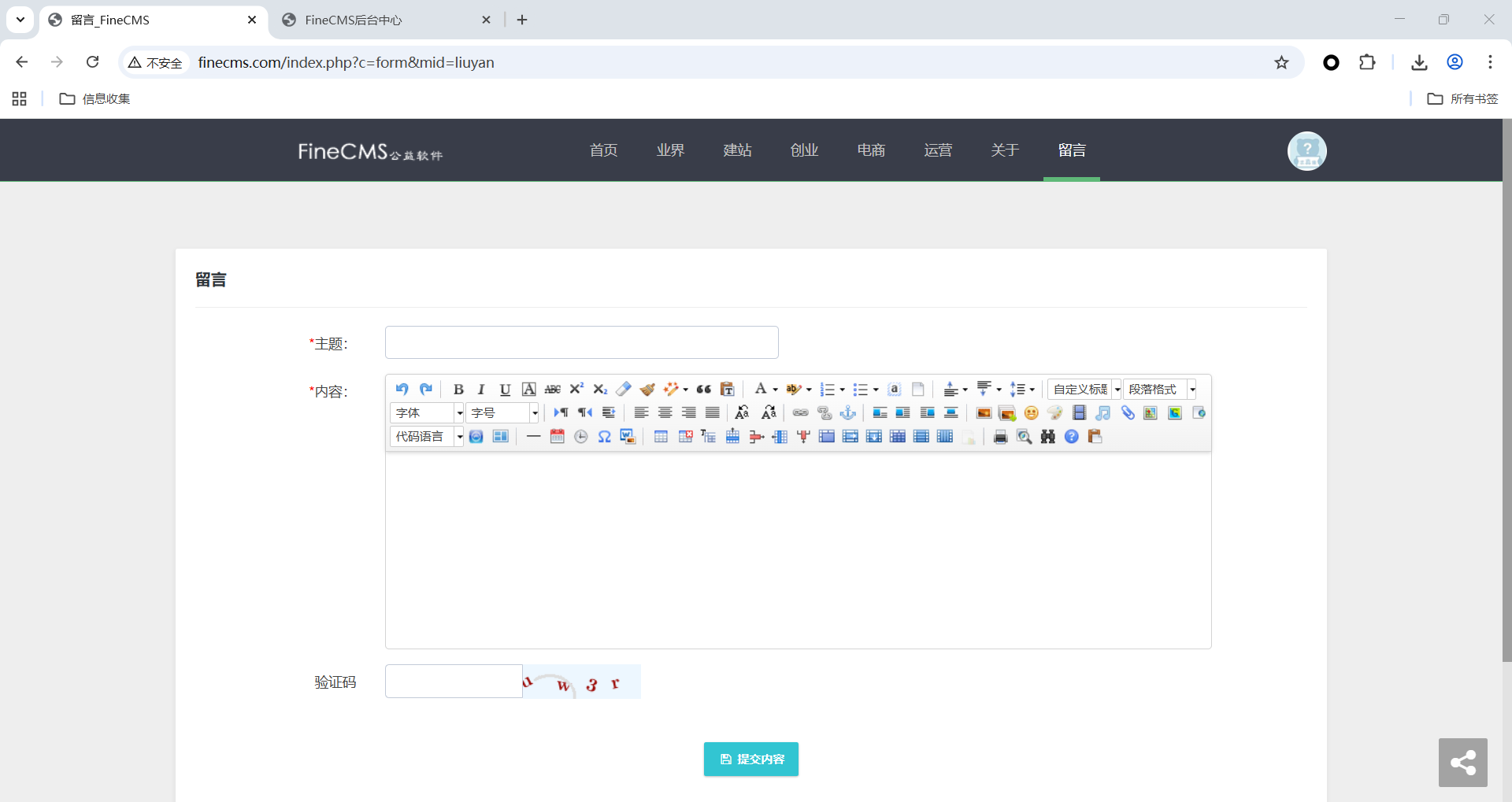Viewport: 1512px width, 802px height.
Task: Toggle superscript formatting
Action: tap(576, 389)
